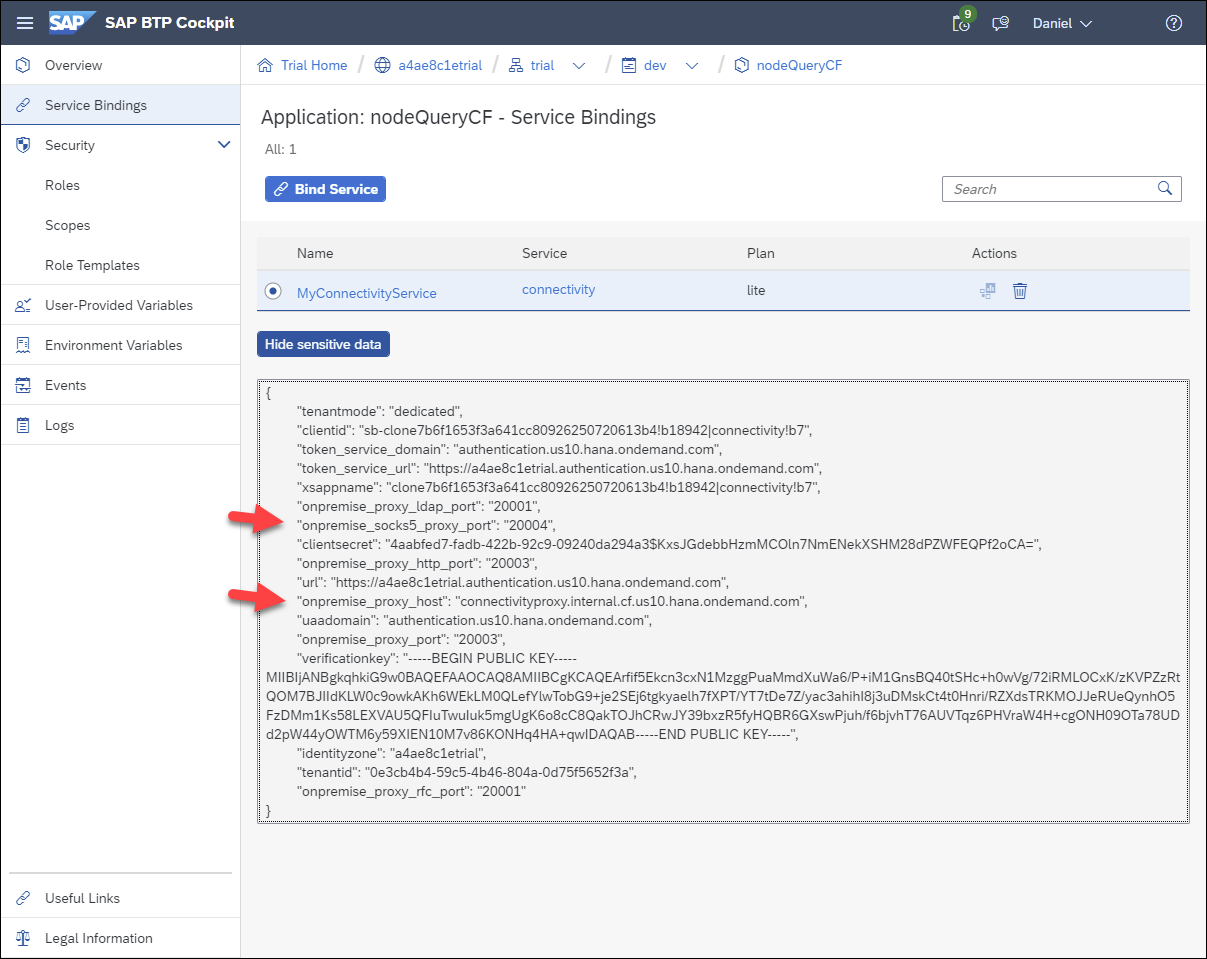Image resolution: width=1207 pixels, height=959 pixels.
Task: Open the MyConnectivityService link
Action: 367,293
